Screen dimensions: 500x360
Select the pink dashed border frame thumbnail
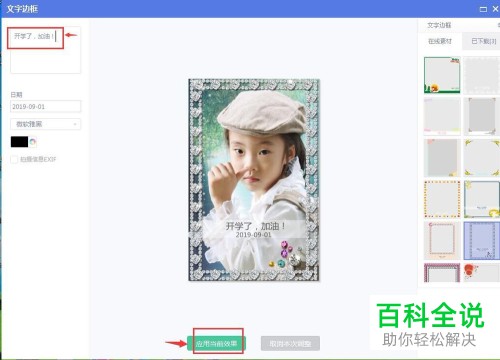pyautogui.click(x=442, y=241)
